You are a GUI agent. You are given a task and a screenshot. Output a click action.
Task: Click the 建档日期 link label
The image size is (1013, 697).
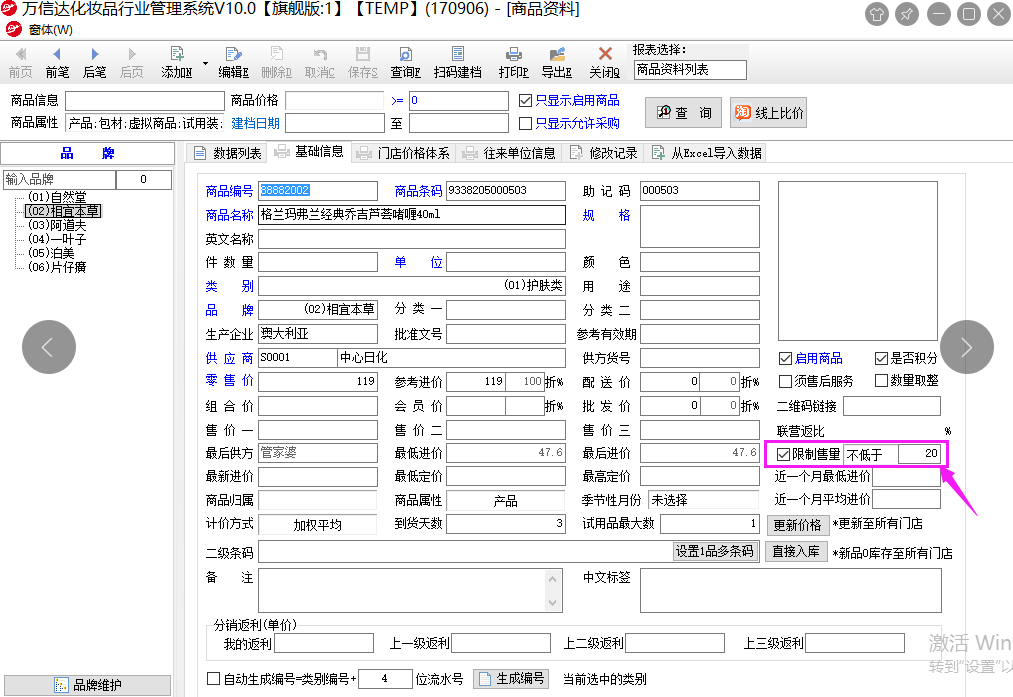coord(255,123)
